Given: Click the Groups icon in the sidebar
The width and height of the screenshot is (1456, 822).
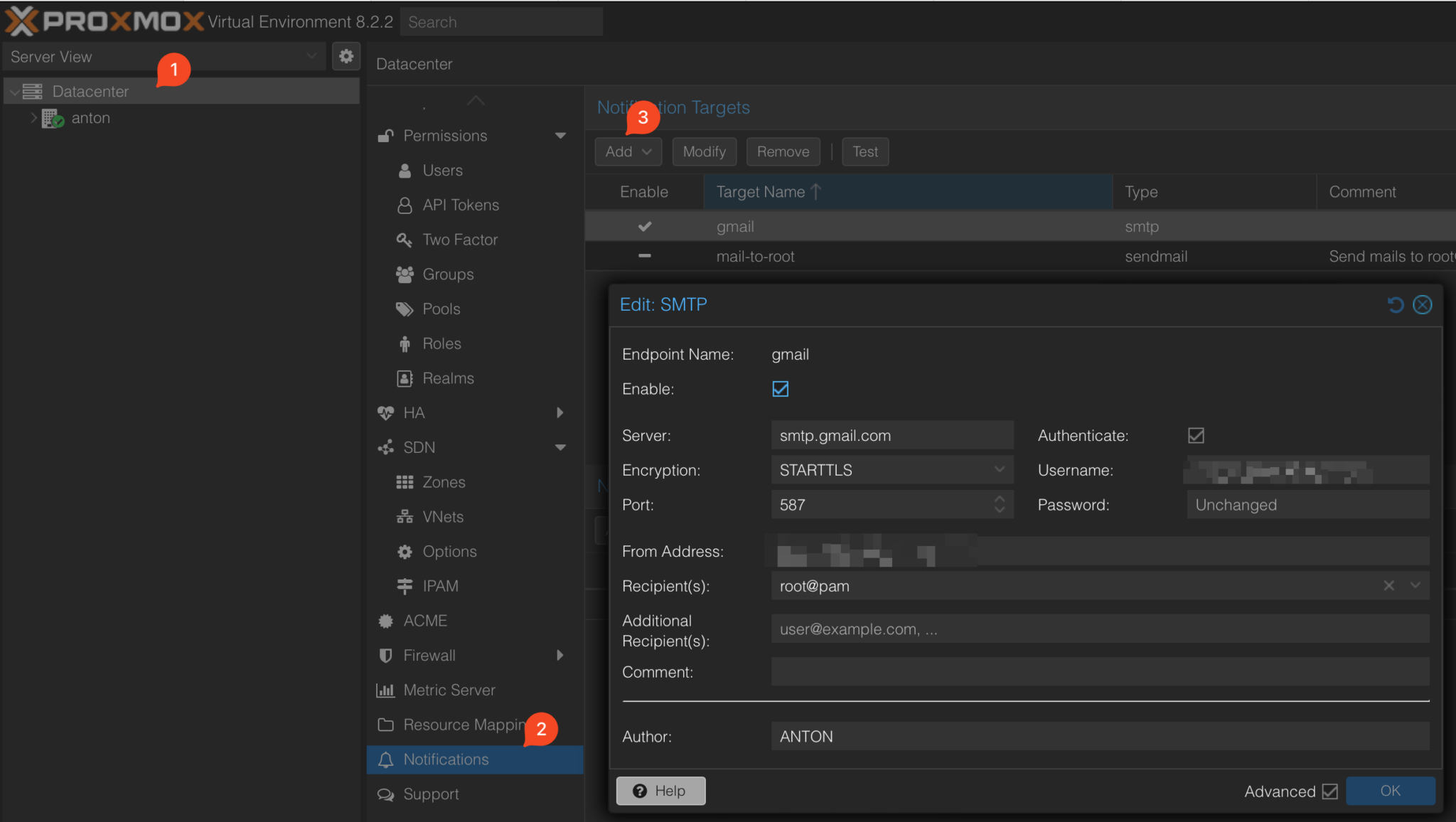Looking at the screenshot, I should point(404,274).
